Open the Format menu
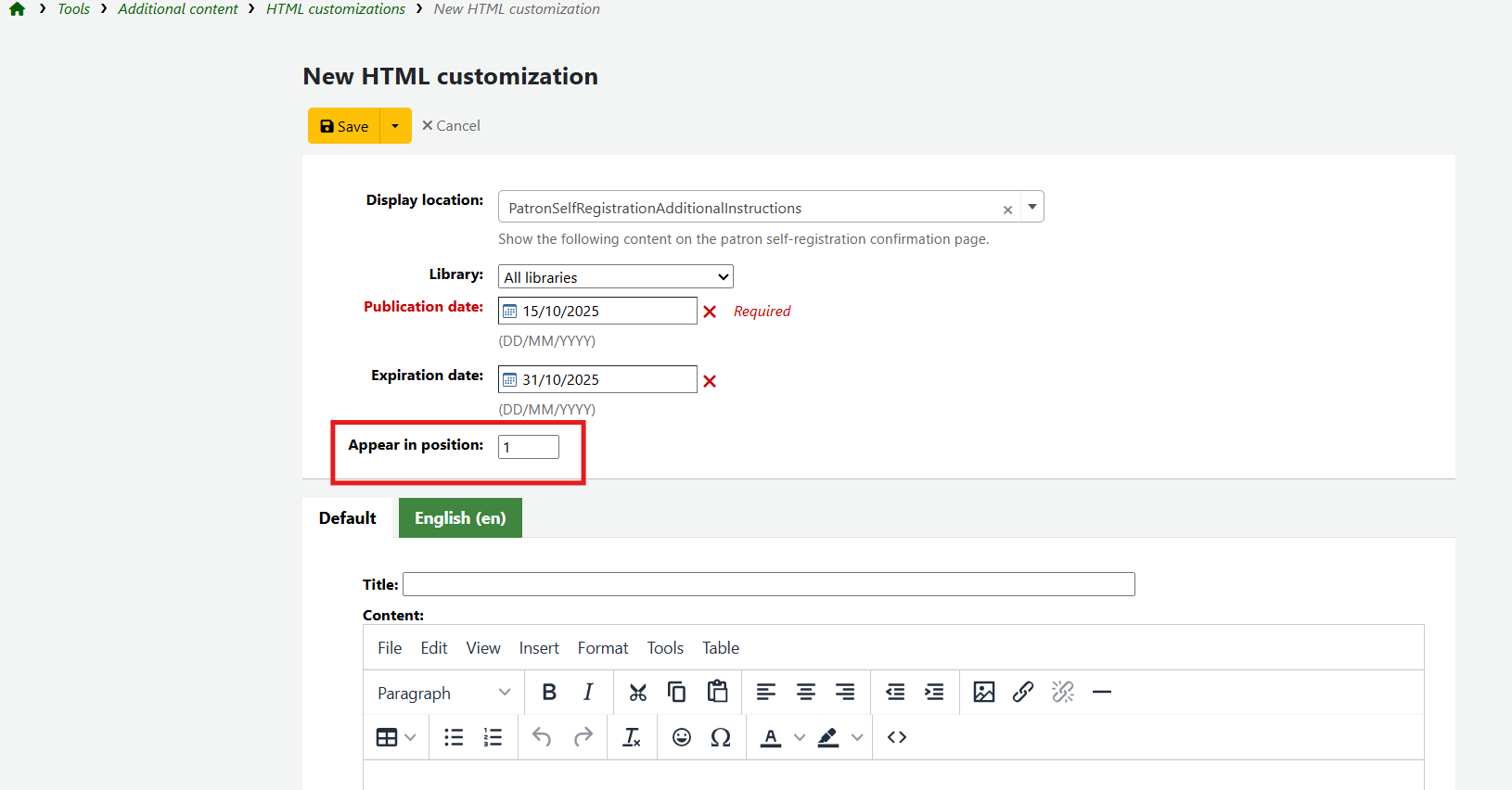Image resolution: width=1512 pixels, height=790 pixels. pyautogui.click(x=602, y=648)
